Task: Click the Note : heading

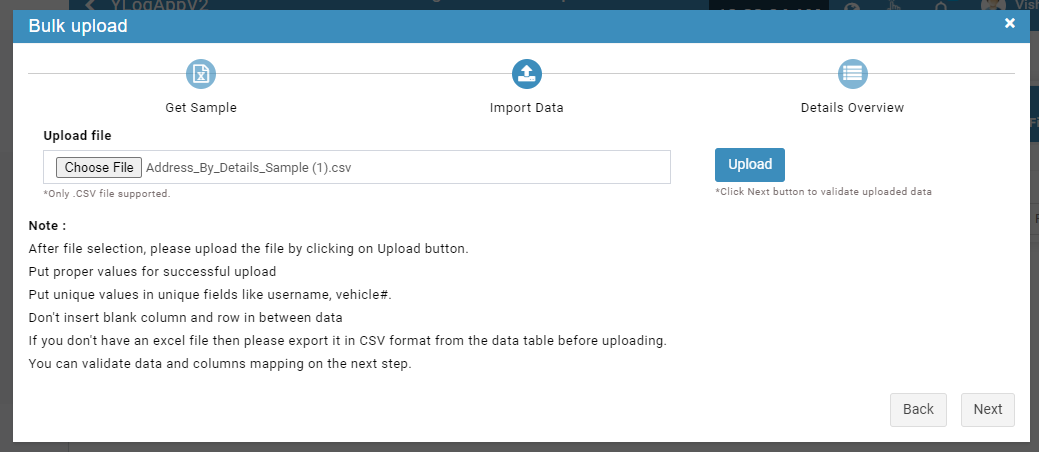Action: 47,226
